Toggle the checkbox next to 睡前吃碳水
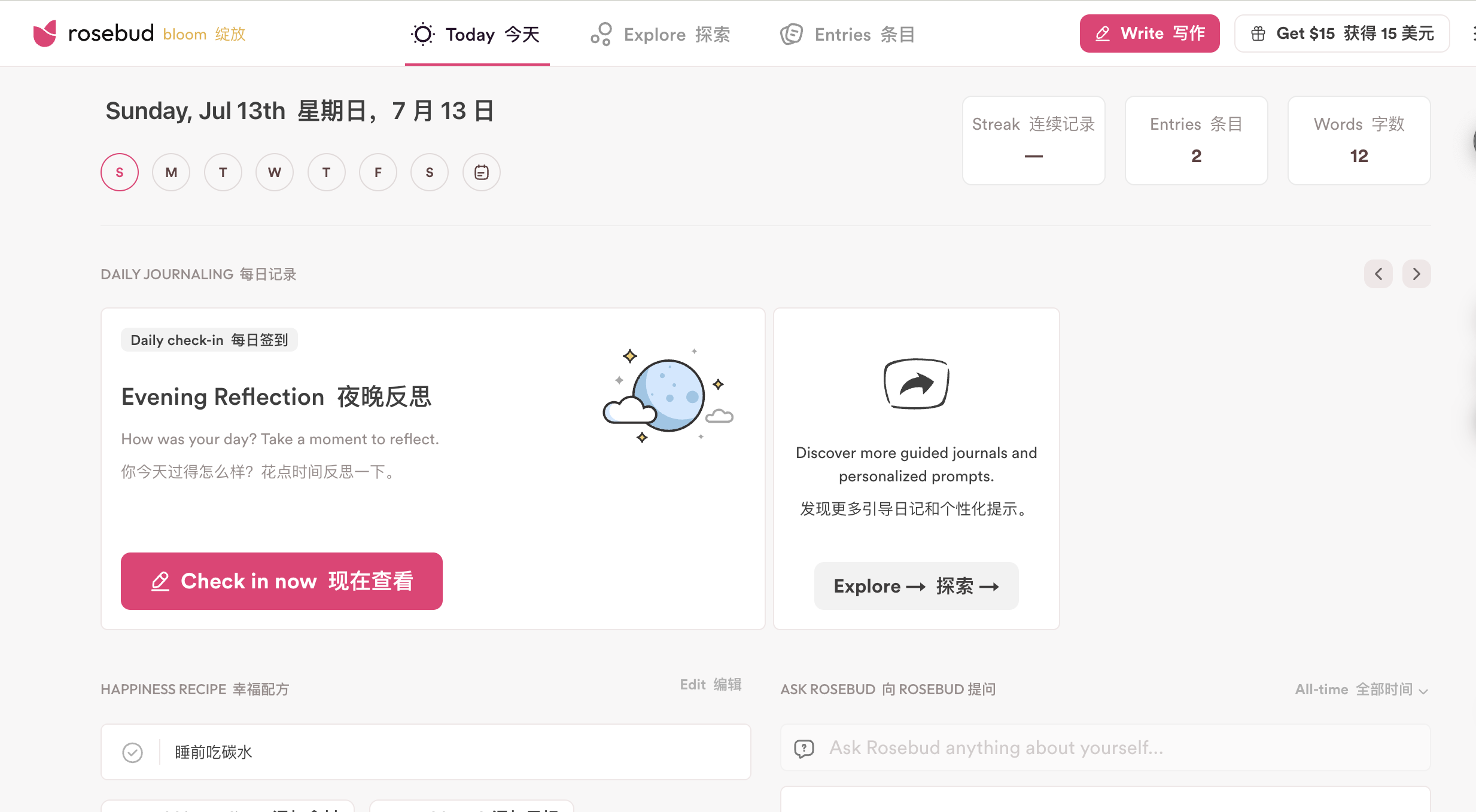Image resolution: width=1476 pixels, height=812 pixels. (x=133, y=752)
